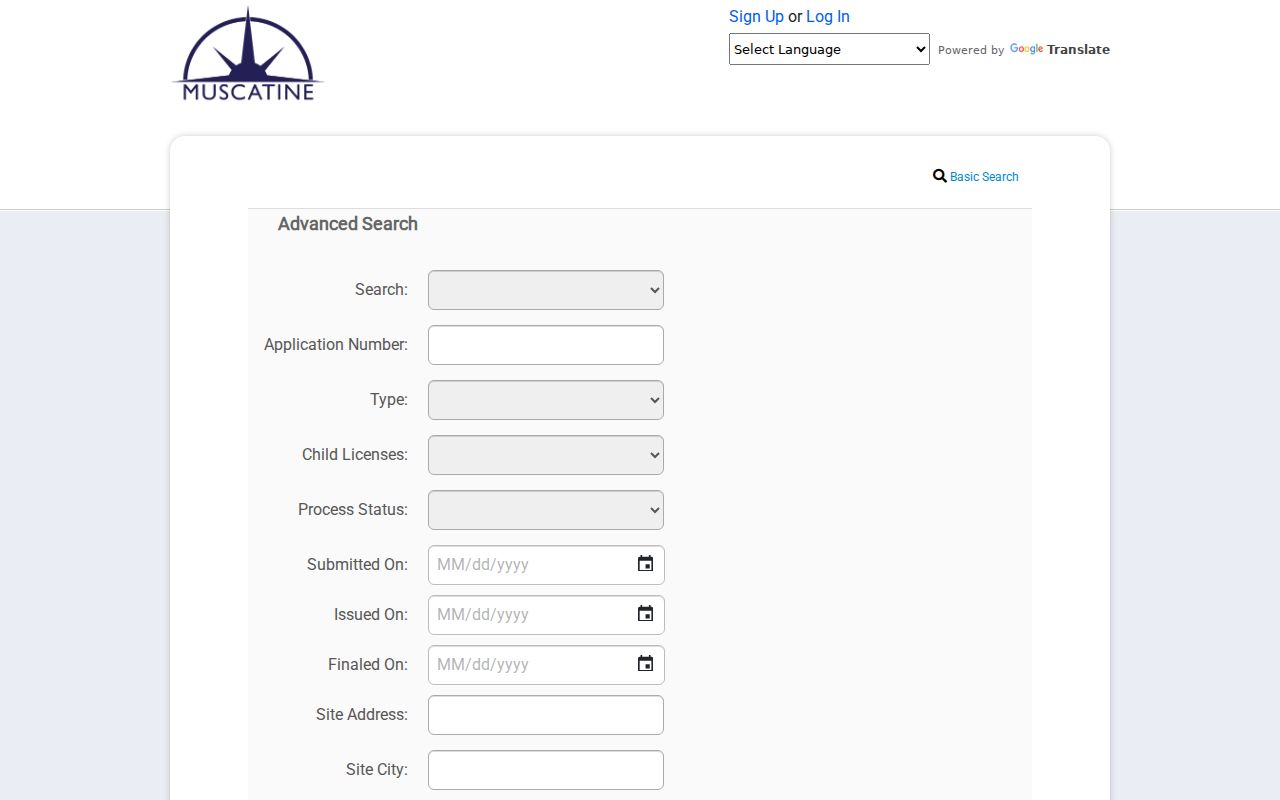Viewport: 1280px width, 800px height.
Task: Click the Site Address label
Action: click(362, 714)
